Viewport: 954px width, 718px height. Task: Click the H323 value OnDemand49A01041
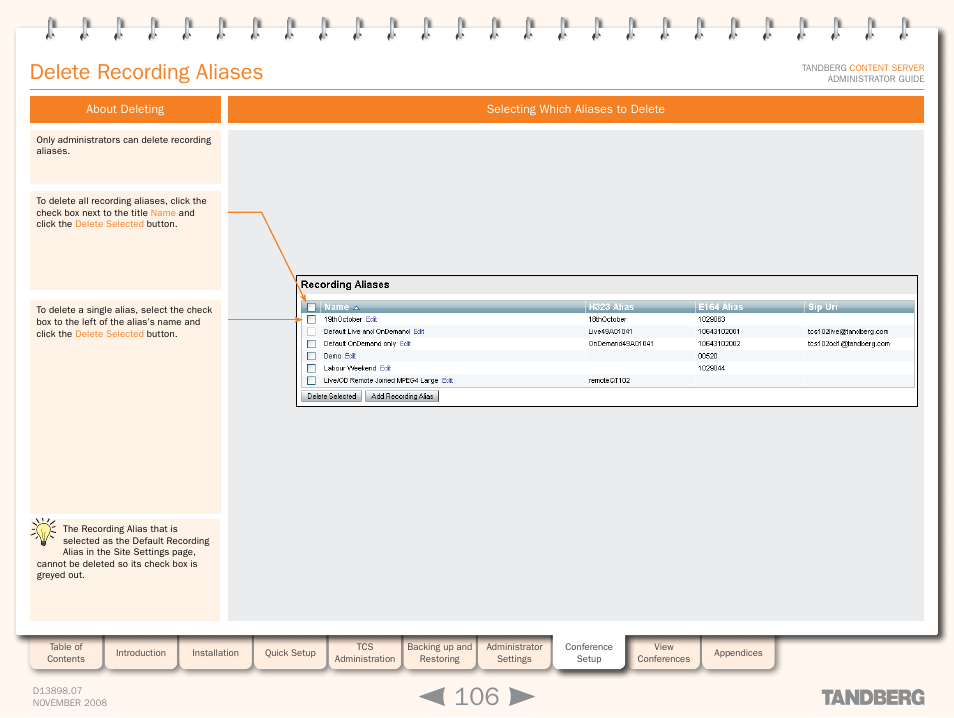pyautogui.click(x=621, y=344)
